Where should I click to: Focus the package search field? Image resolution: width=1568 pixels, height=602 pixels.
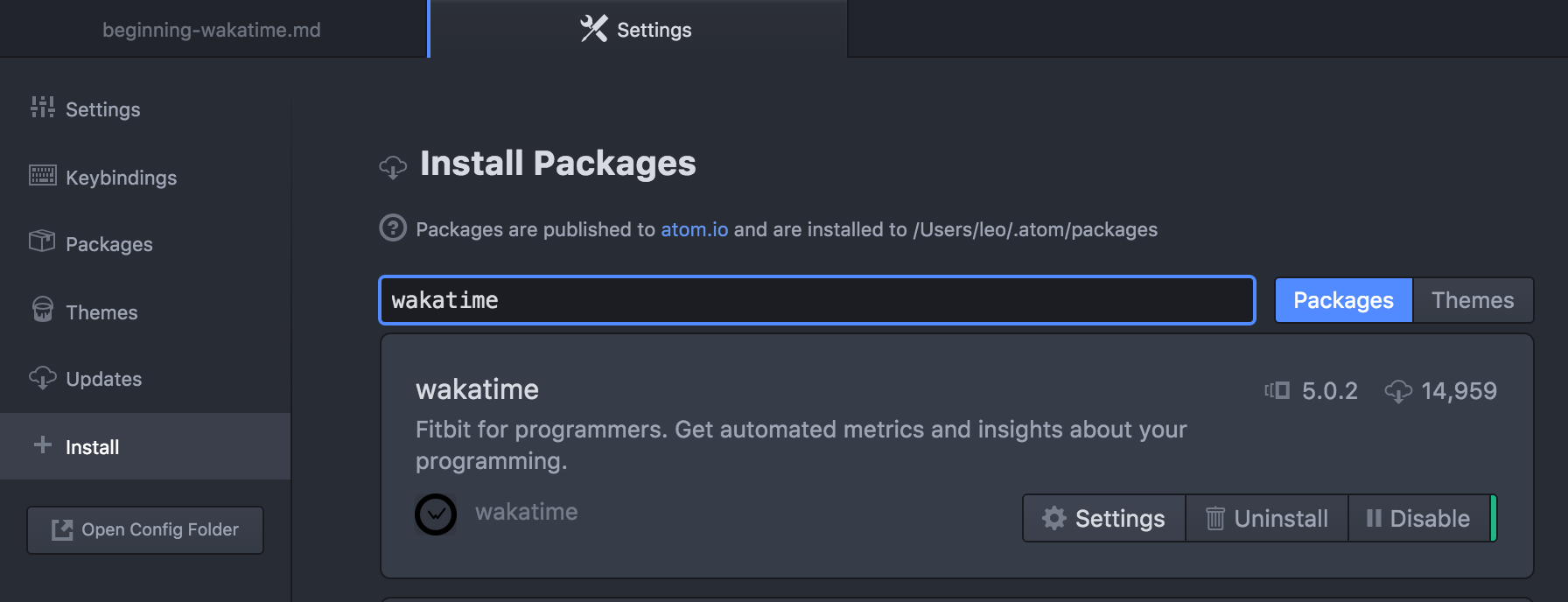(x=816, y=300)
